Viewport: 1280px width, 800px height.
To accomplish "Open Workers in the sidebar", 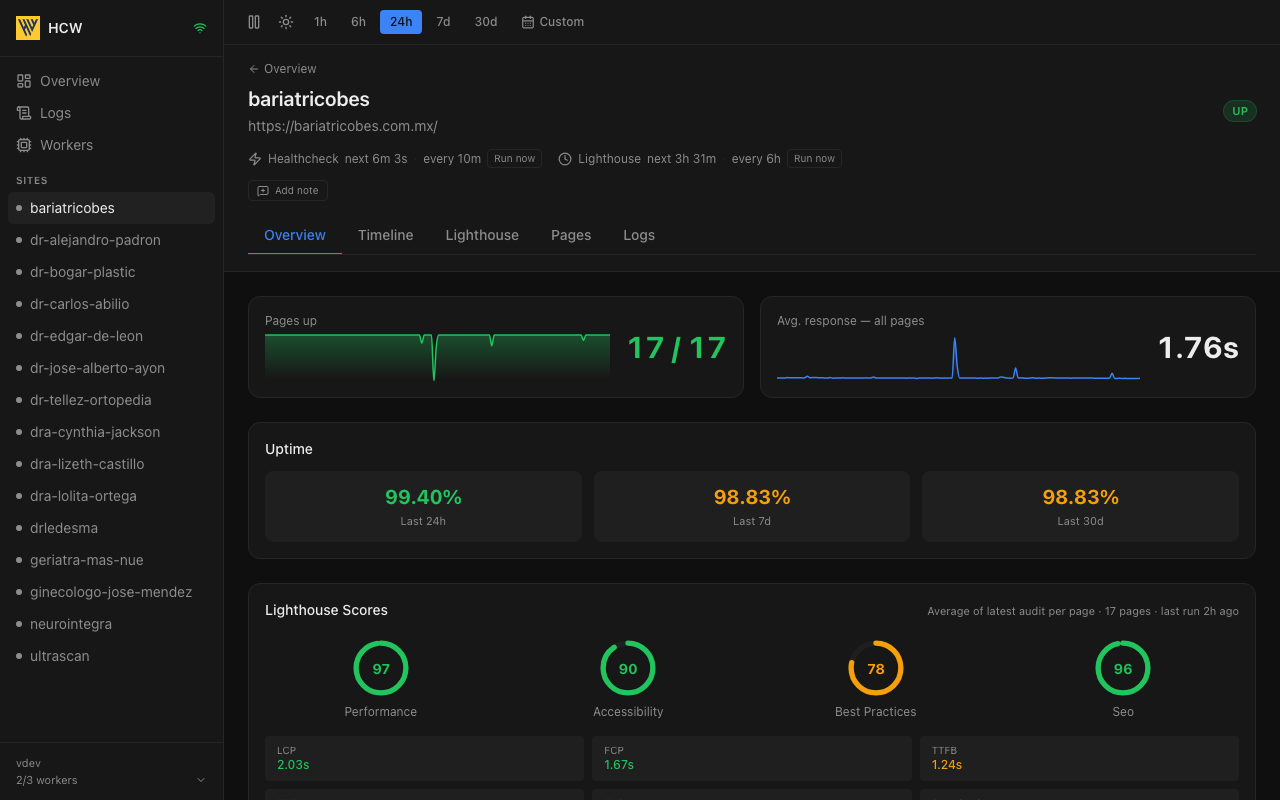I will coord(111,145).
